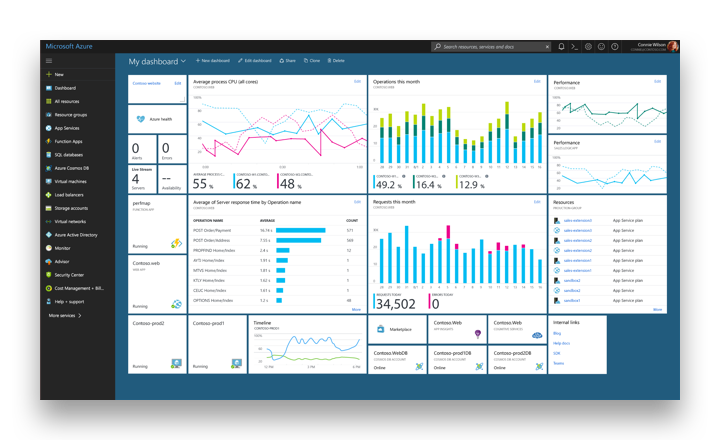The height and width of the screenshot is (440, 720).
Task: Open the Alerts count tile
Action: click(142, 149)
